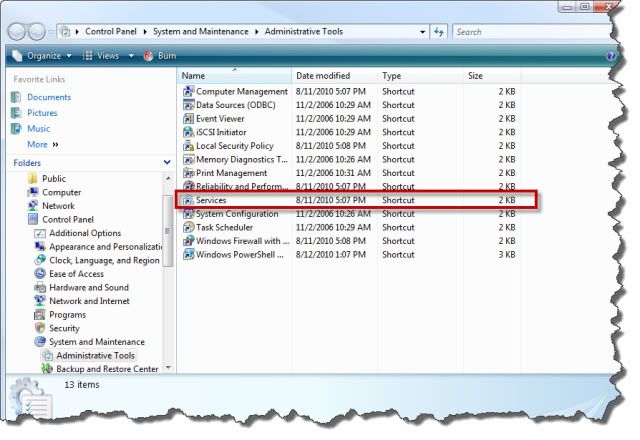Select the Memory Diagnostics Tool icon
This screenshot has width=640, height=440.
coord(188,160)
